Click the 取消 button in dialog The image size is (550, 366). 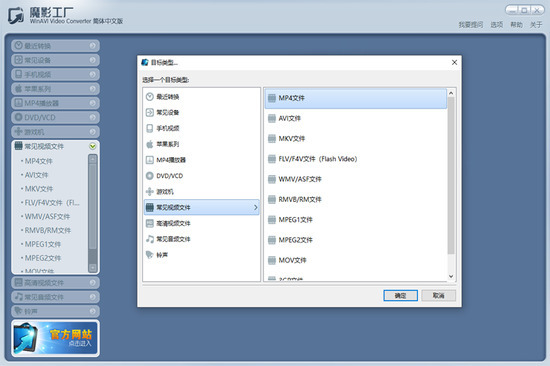[x=438, y=295]
